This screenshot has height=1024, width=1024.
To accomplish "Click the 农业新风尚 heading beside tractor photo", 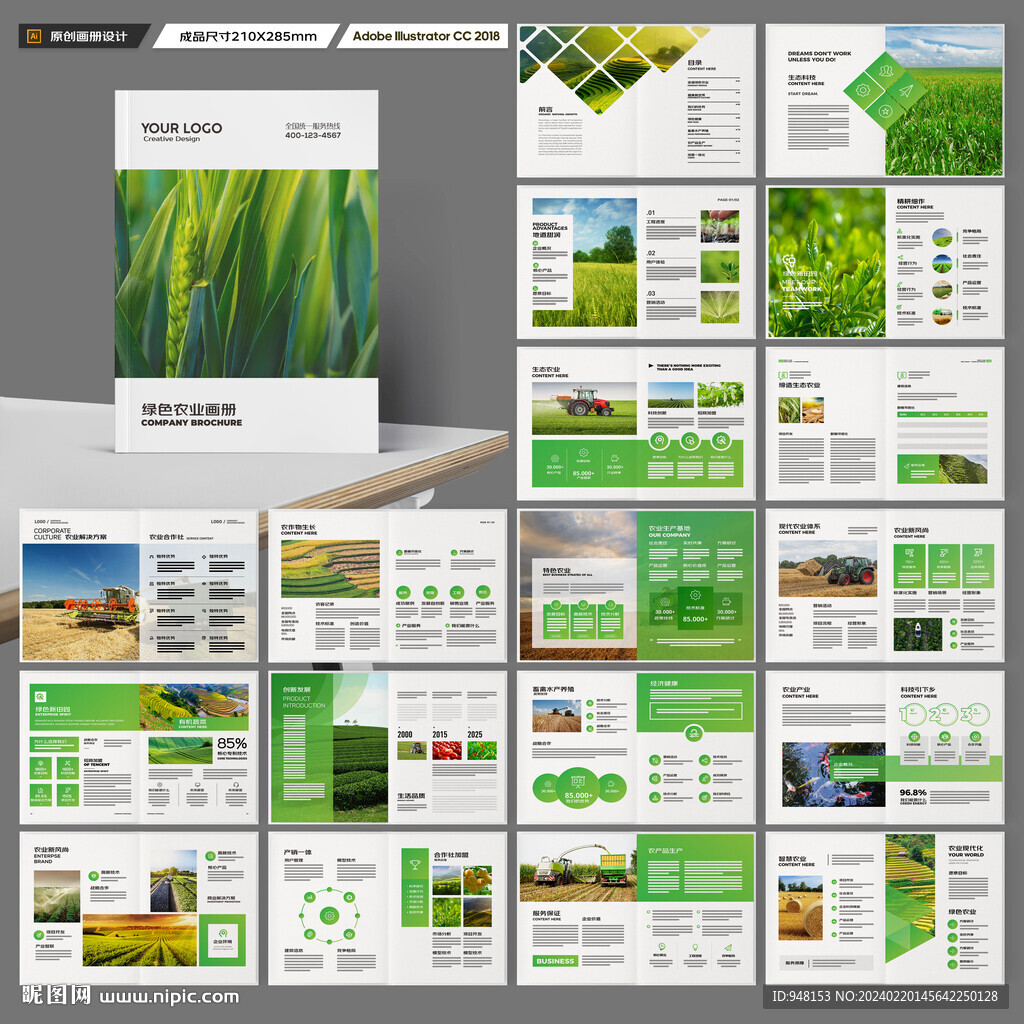I will click(x=912, y=530).
